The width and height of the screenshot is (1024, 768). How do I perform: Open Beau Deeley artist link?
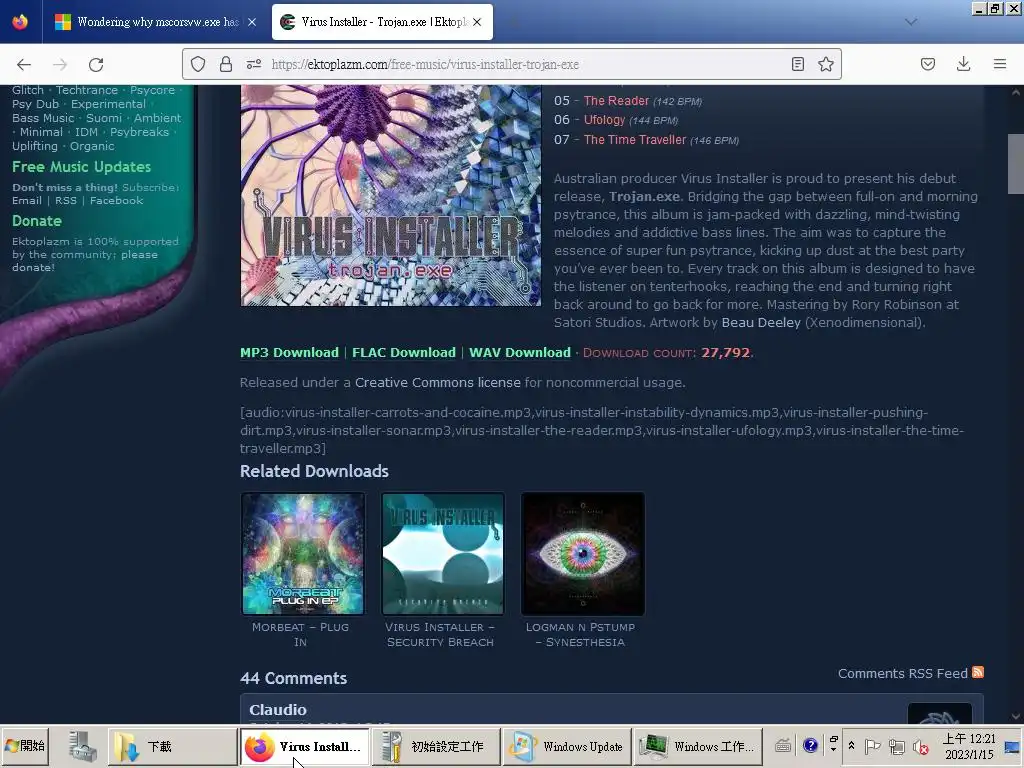[x=761, y=322]
